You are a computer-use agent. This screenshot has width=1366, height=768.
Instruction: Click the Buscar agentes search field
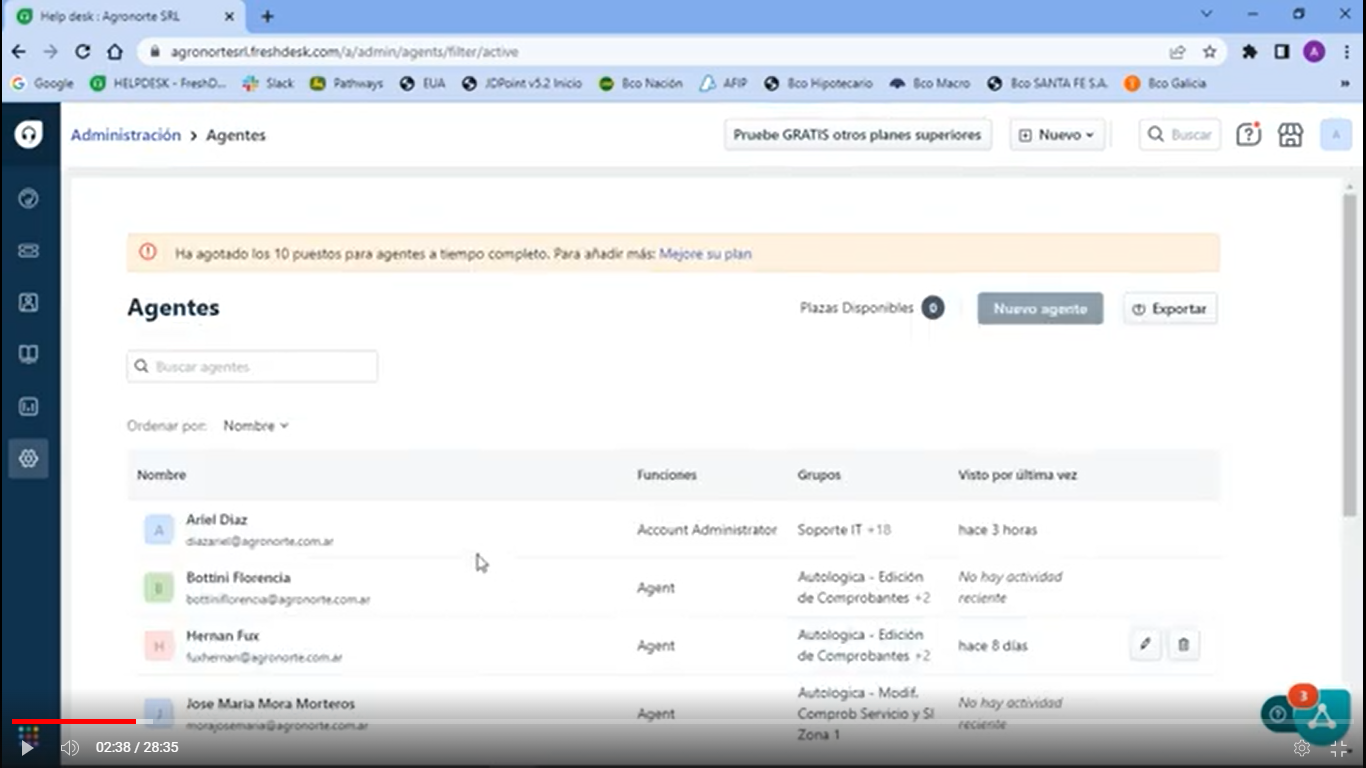252,367
